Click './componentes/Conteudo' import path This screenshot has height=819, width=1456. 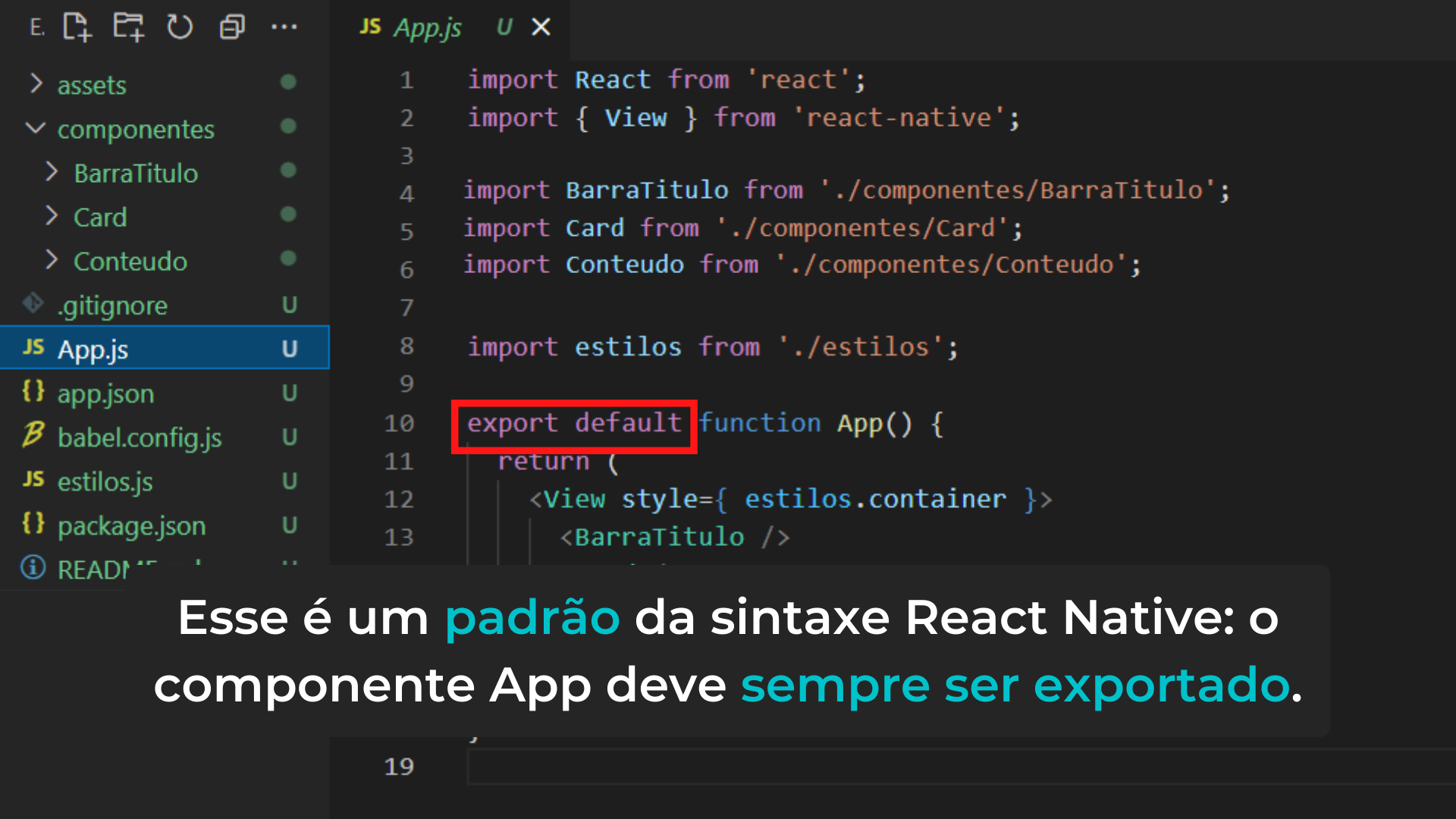pyautogui.click(x=951, y=265)
